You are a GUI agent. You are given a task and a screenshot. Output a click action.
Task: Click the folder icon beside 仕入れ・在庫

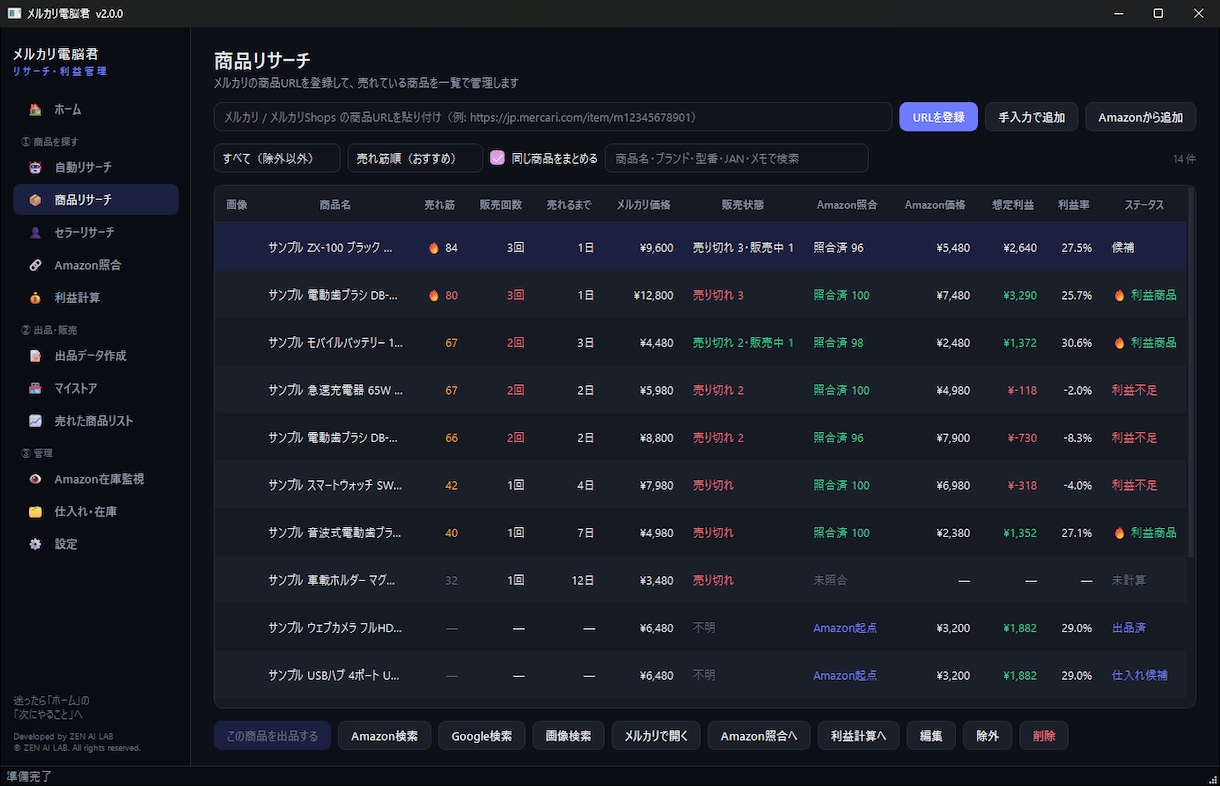(36, 512)
